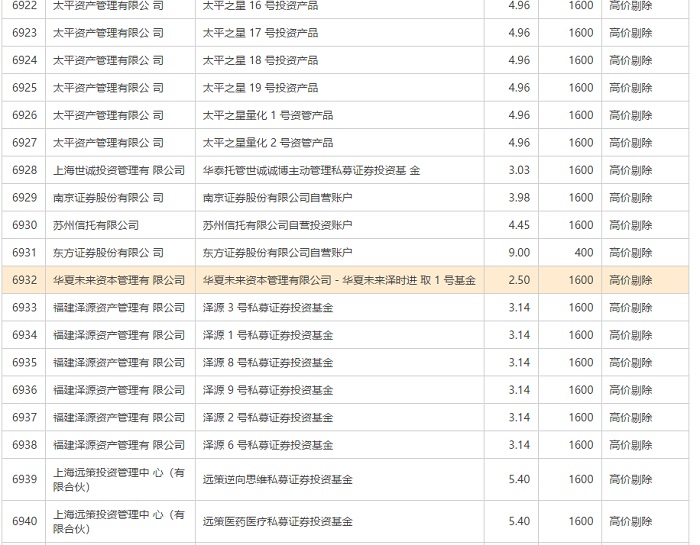Viewport: 700px width, 545px height.
Task: Select 泽源 8 号私募证券投资基金 cell
Action: point(268,362)
